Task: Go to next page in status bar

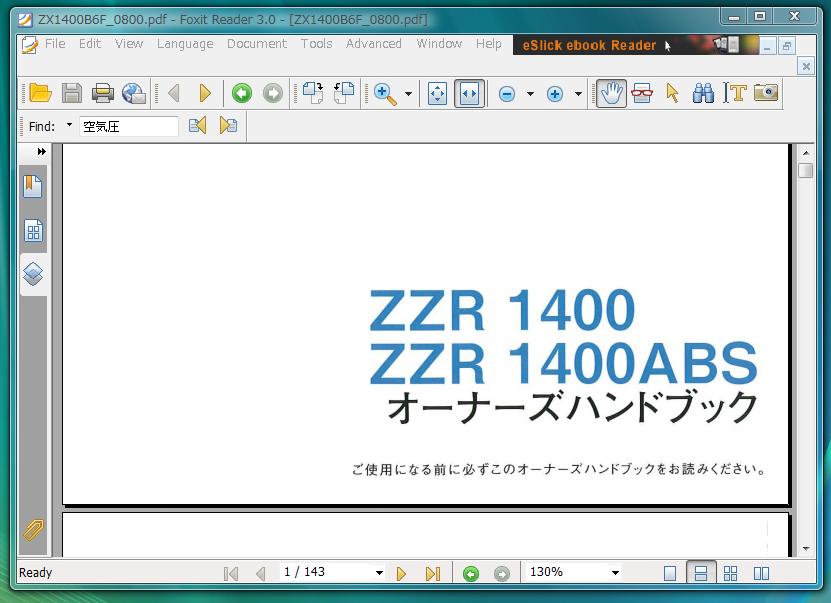Action: pyautogui.click(x=401, y=573)
